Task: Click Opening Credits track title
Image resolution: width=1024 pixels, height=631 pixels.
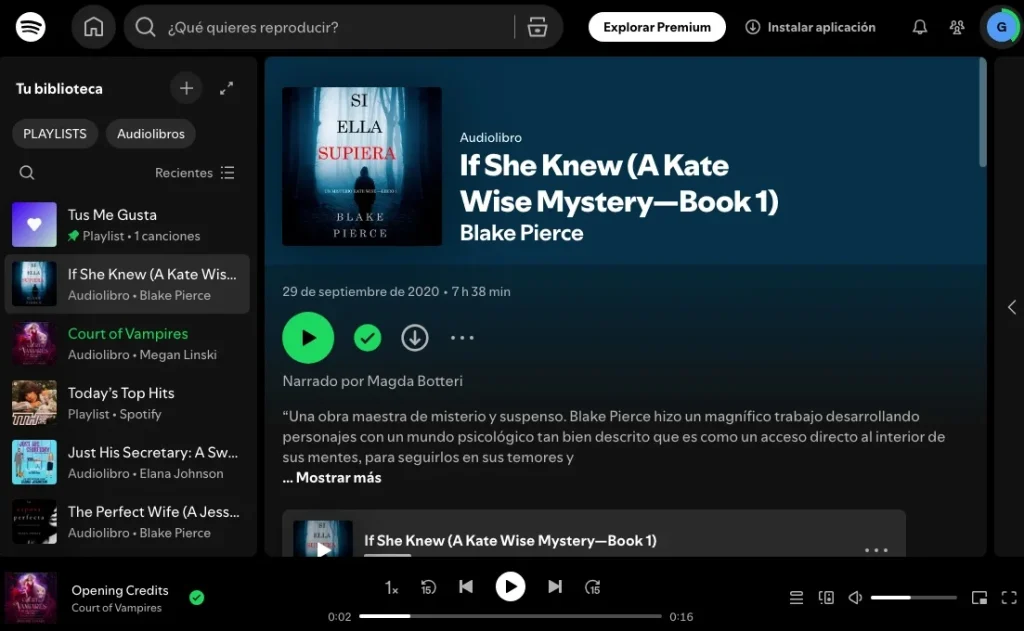Action: (120, 590)
